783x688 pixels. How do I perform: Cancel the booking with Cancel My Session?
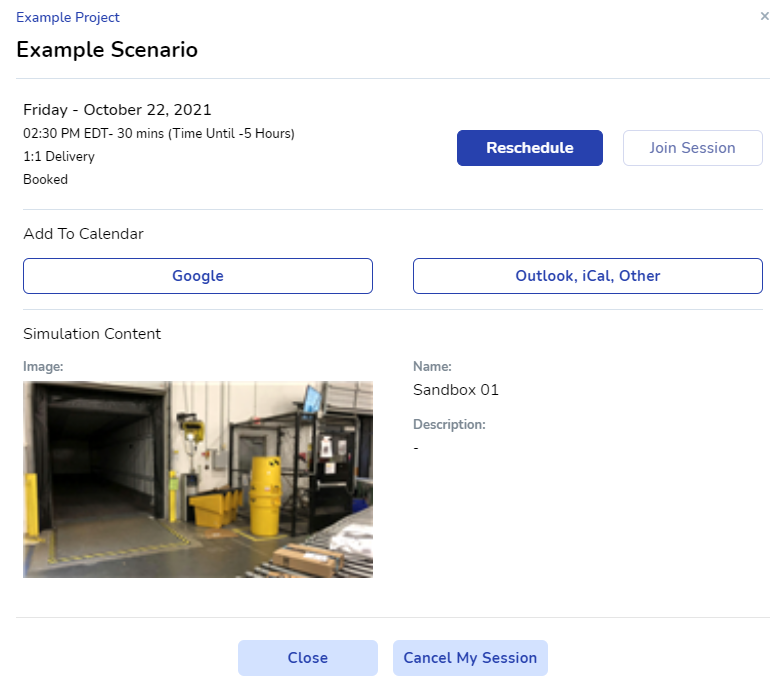pyautogui.click(x=470, y=658)
